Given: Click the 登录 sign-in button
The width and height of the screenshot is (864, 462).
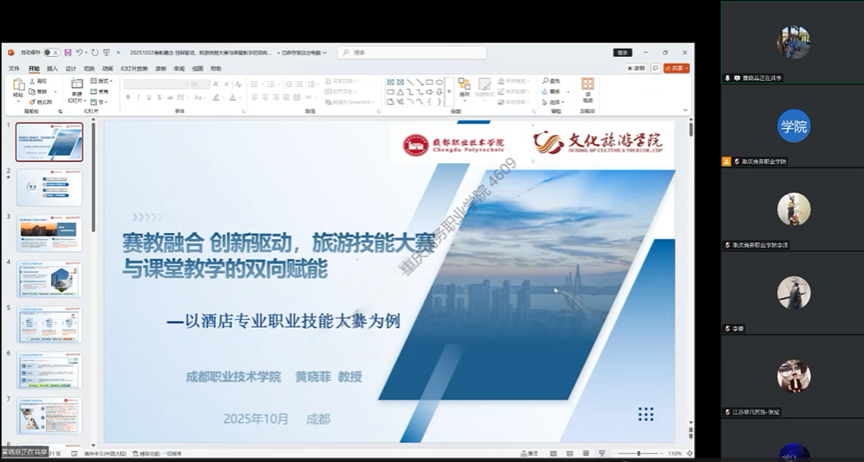Looking at the screenshot, I should pyautogui.click(x=624, y=52).
